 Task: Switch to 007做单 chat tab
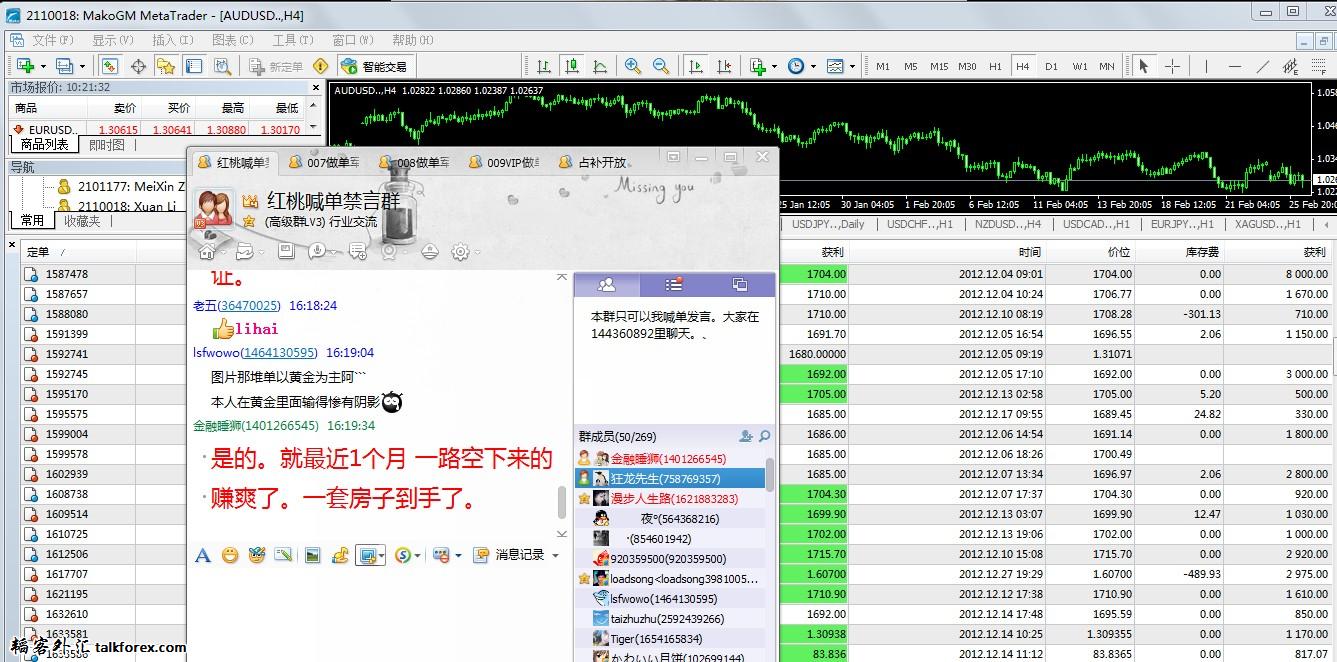323,162
